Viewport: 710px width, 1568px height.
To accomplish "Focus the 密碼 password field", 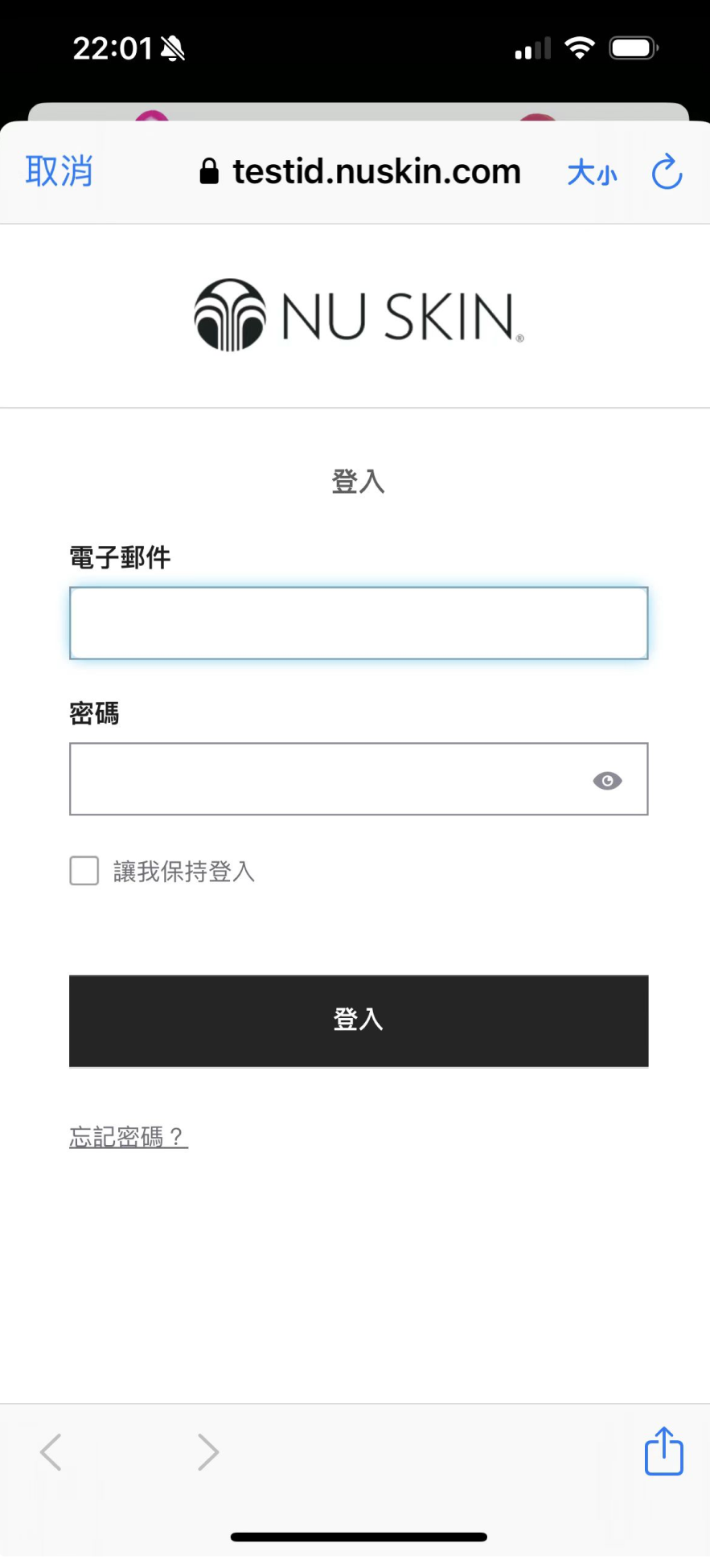I will click(x=359, y=779).
